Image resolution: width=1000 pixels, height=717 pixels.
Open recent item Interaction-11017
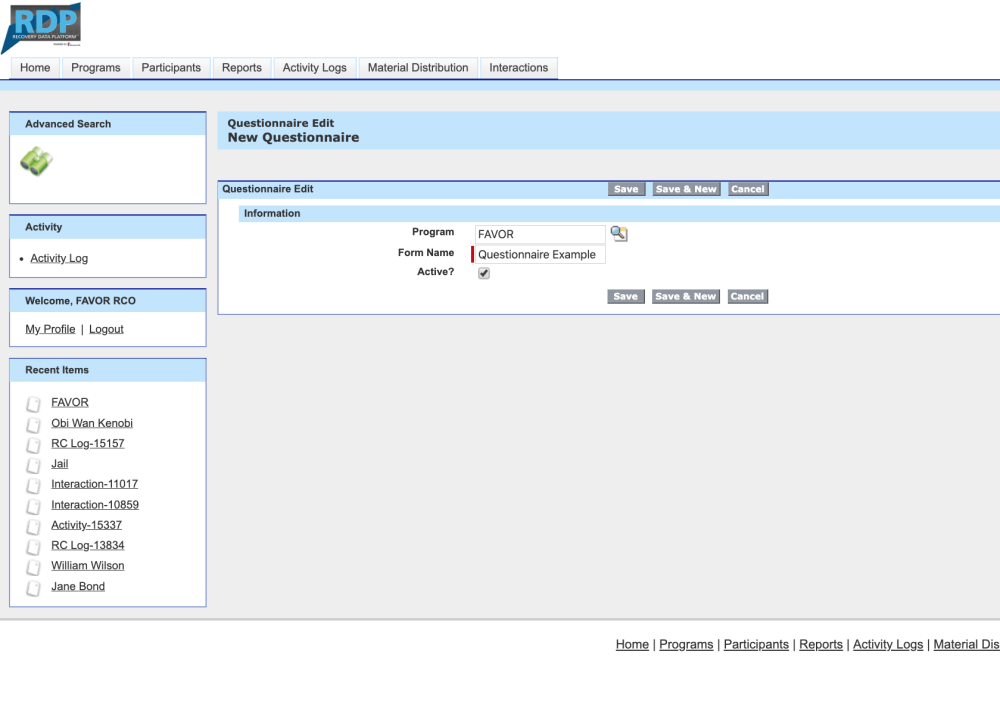click(94, 484)
